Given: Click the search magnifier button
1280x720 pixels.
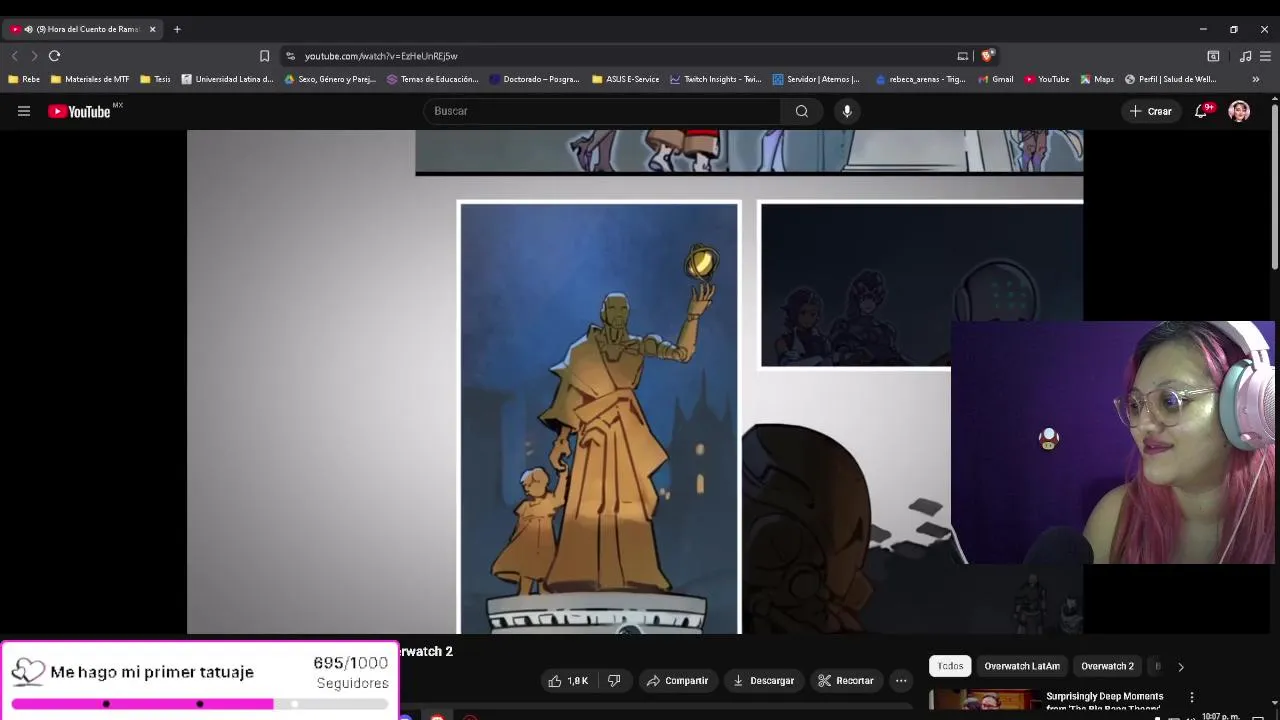Looking at the screenshot, I should [802, 111].
